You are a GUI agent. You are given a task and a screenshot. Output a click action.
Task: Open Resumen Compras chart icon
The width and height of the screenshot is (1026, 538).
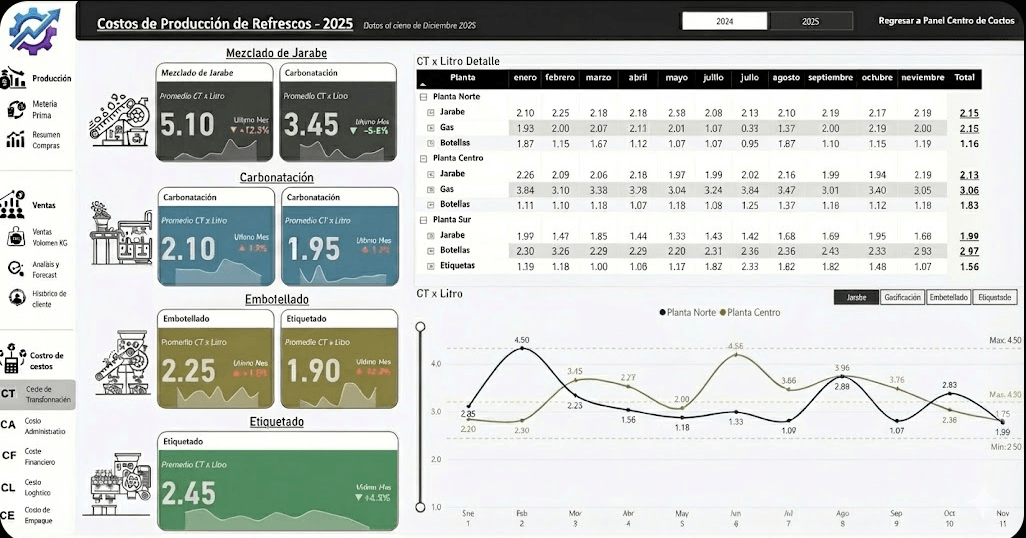pos(16,139)
